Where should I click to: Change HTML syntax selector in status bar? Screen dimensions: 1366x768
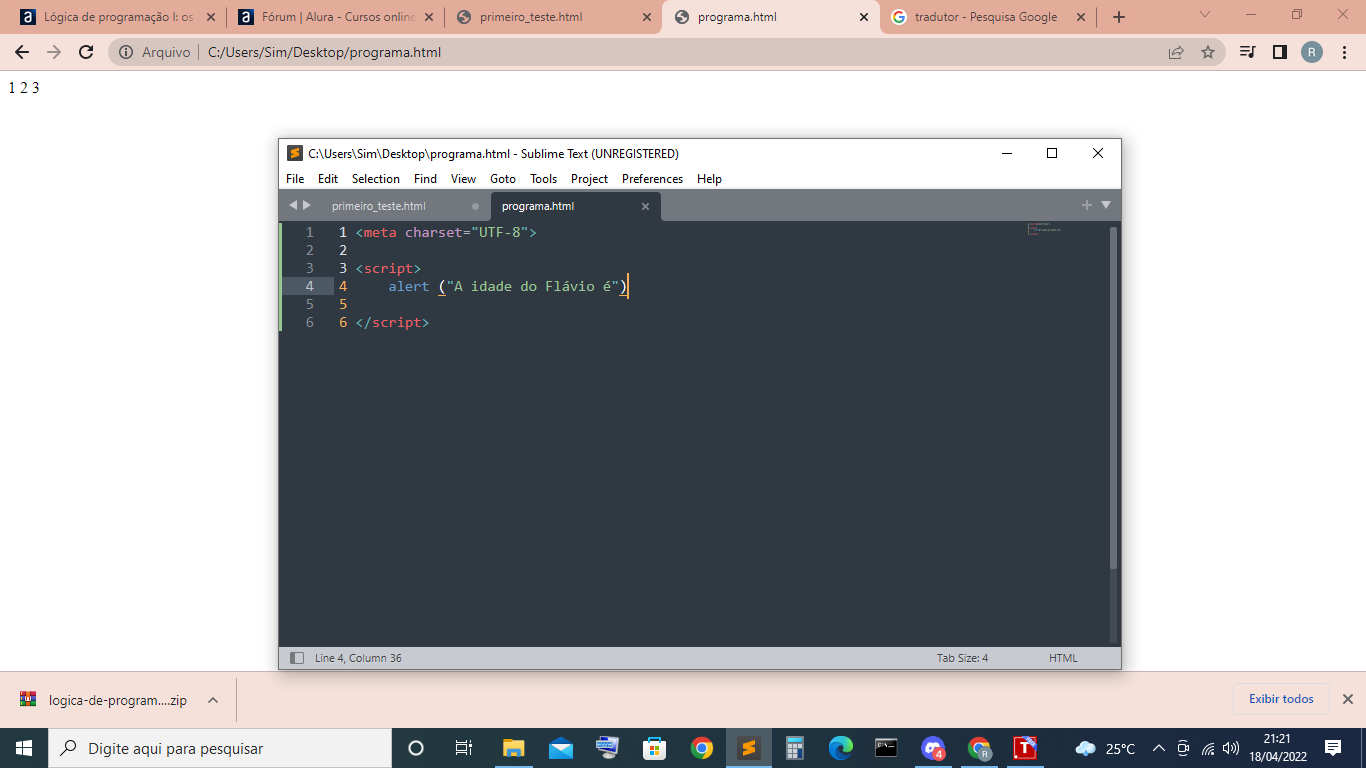1063,658
